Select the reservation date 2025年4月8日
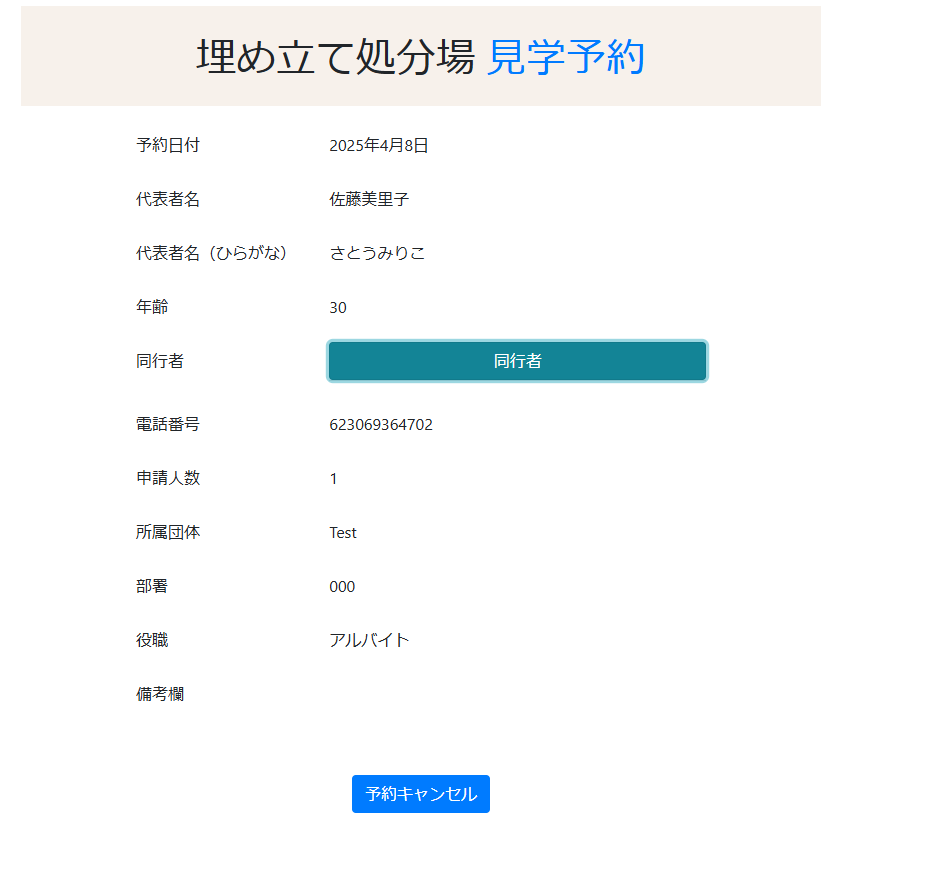This screenshot has height=874, width=925. click(x=379, y=146)
